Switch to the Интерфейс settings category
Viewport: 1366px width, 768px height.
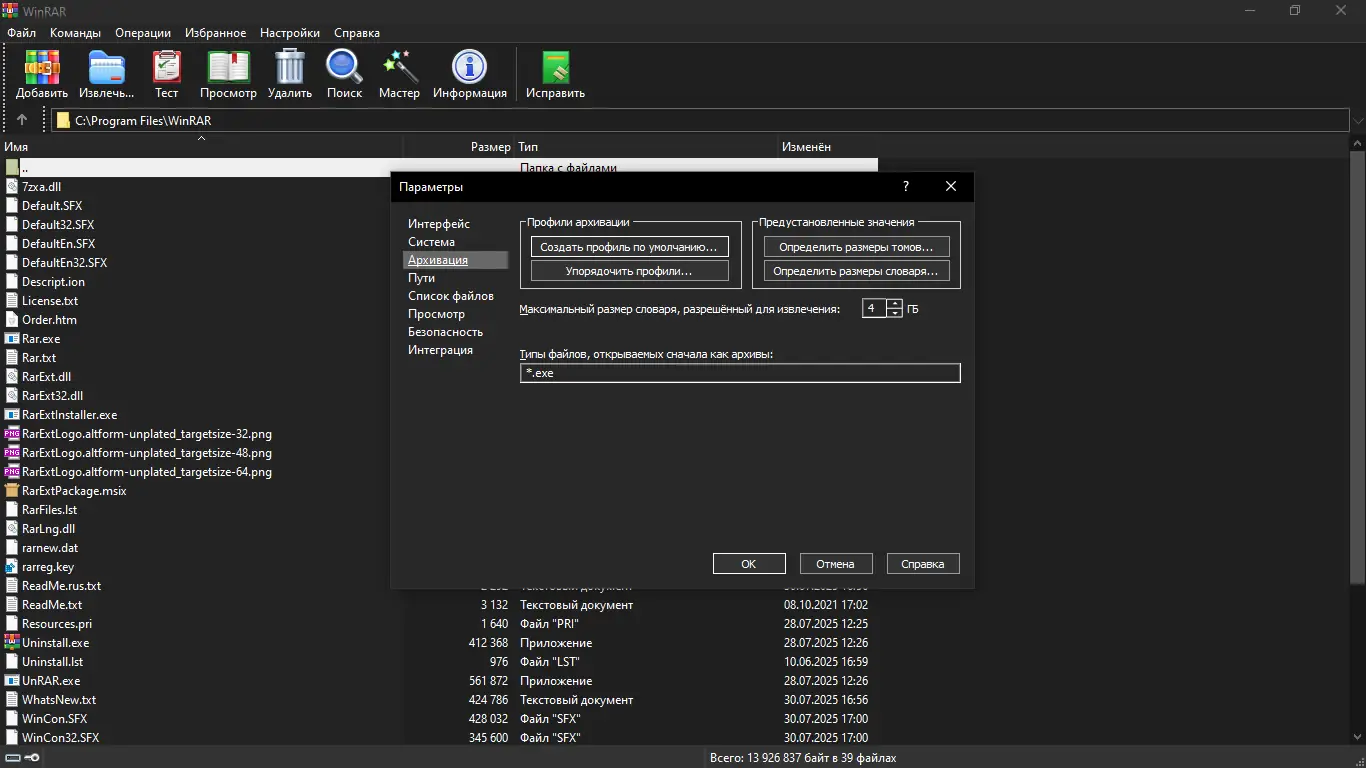[439, 224]
